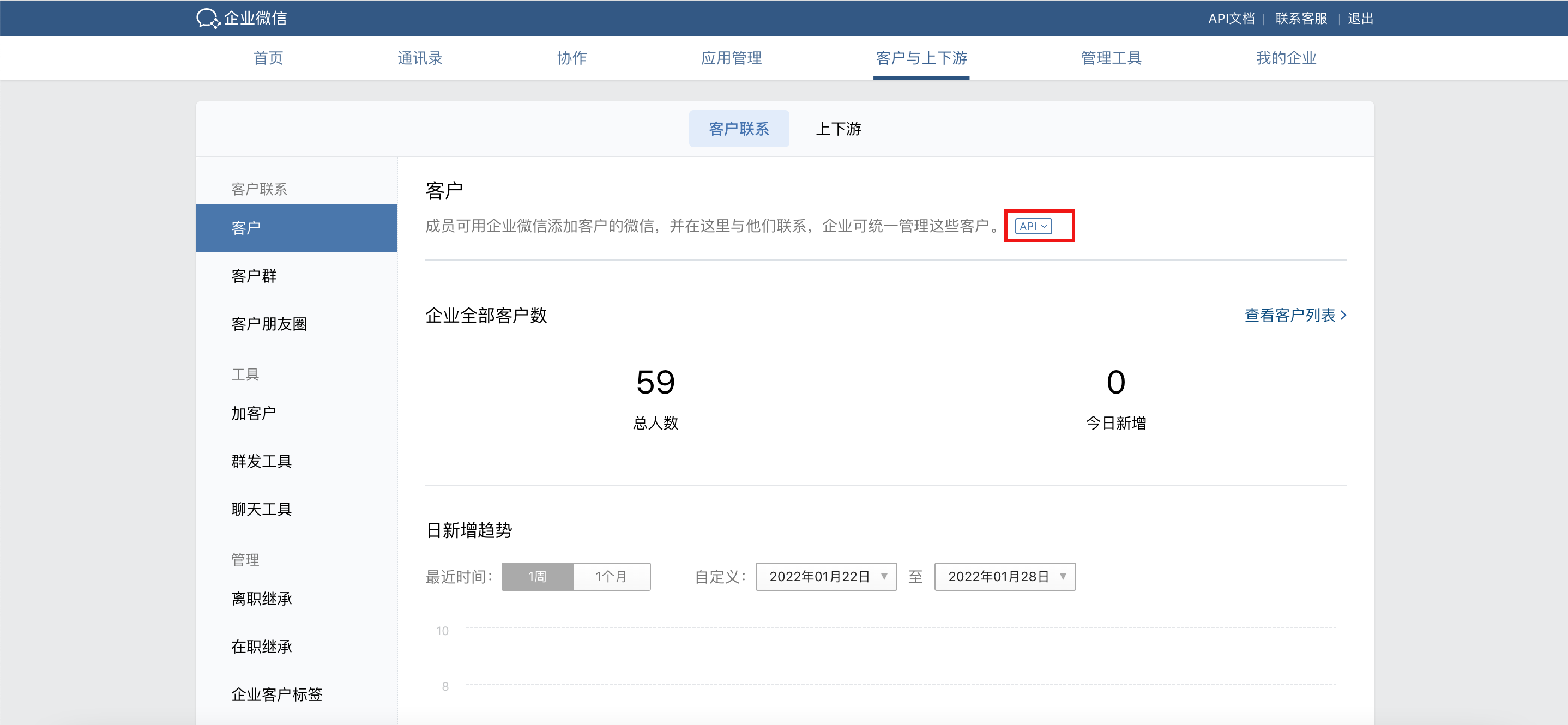Open 协作 in top navigation

[x=572, y=58]
